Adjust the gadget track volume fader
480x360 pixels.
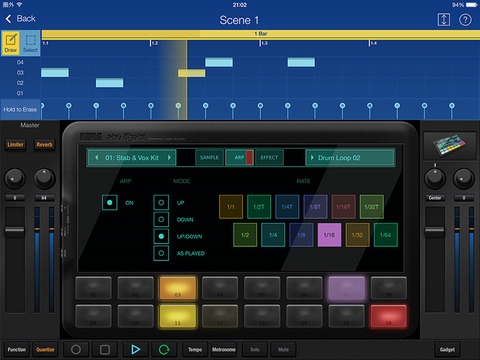(x=434, y=230)
